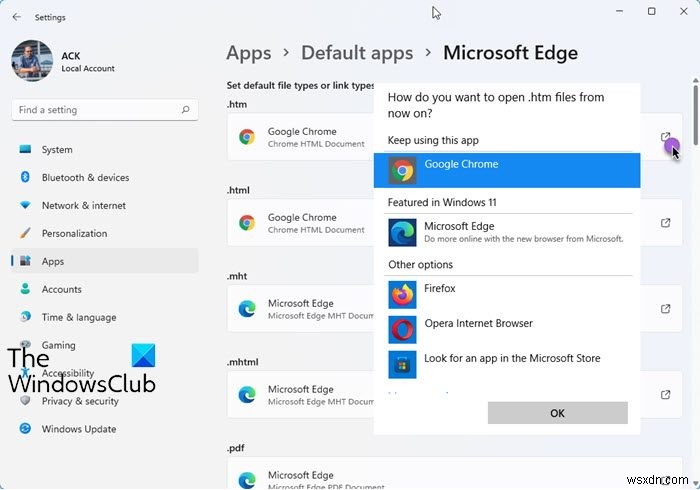
Task: Click the Chrome icon in .html row
Action: tap(247, 222)
